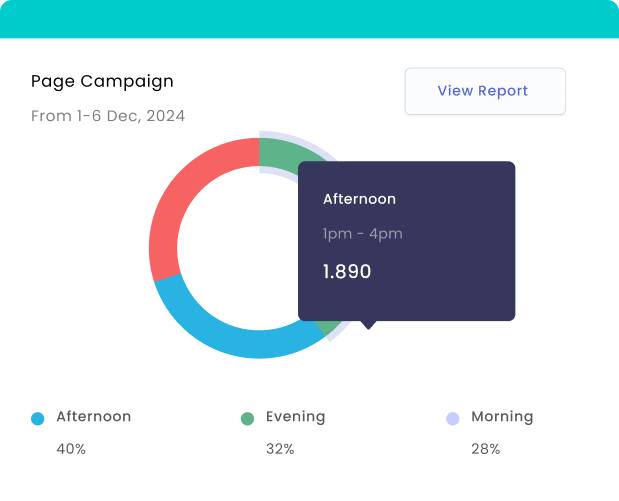Screen dimensions: 619x501
Task: Click the From 1-6 Dec, 2024 date range
Action: (x=108, y=116)
